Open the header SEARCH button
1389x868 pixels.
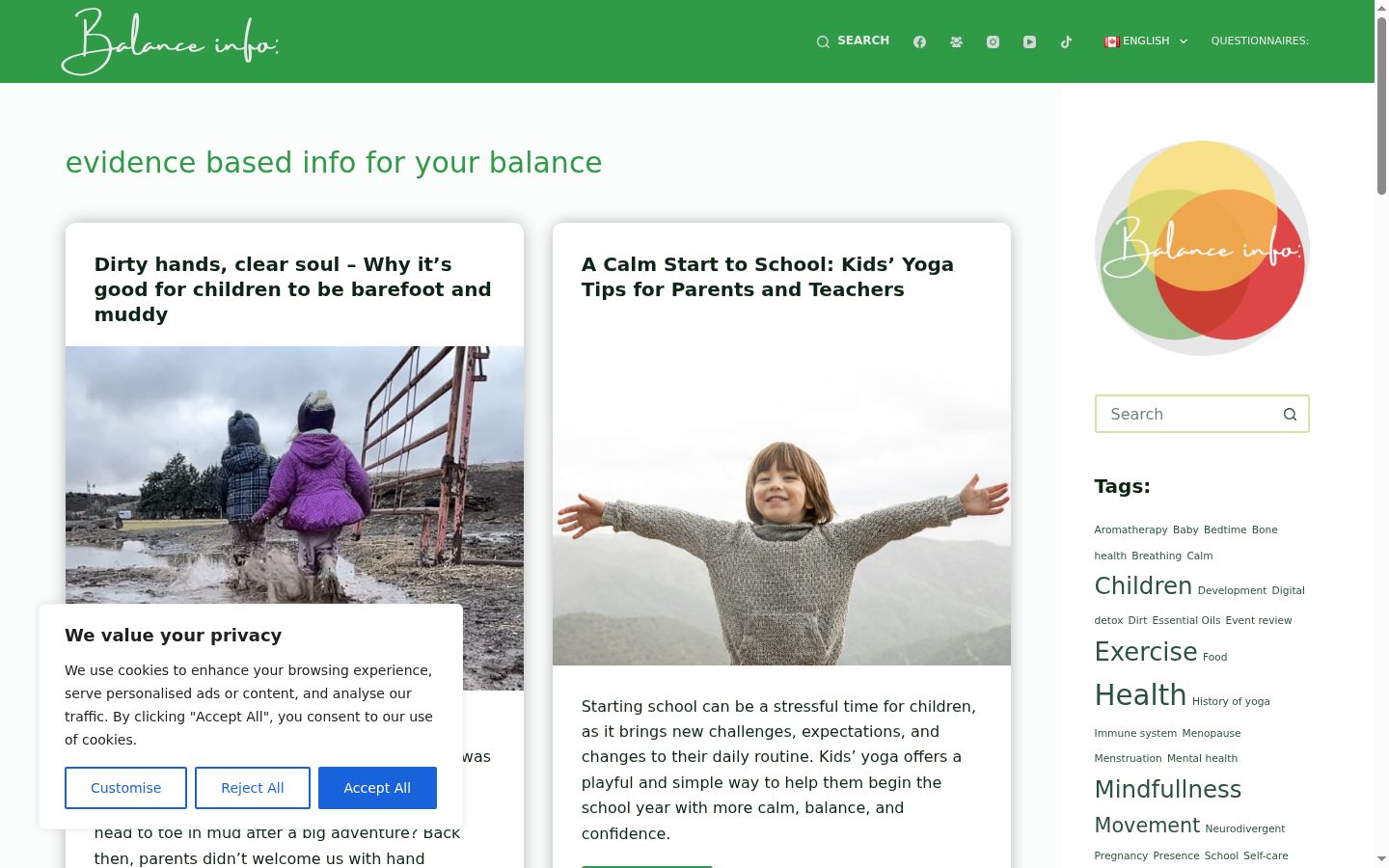[x=853, y=41]
